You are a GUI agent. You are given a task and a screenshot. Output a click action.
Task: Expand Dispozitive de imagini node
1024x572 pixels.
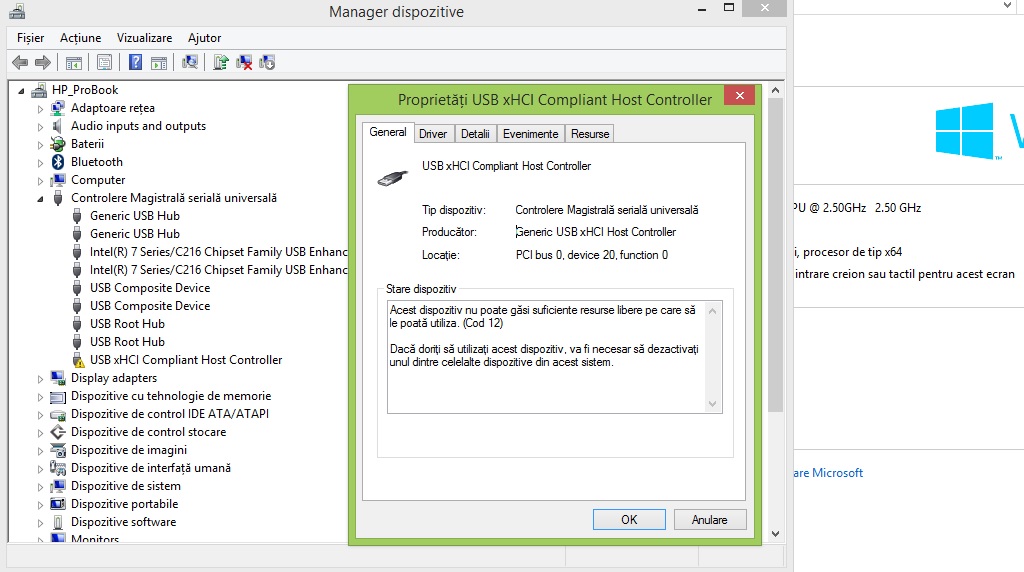pyautogui.click(x=40, y=451)
